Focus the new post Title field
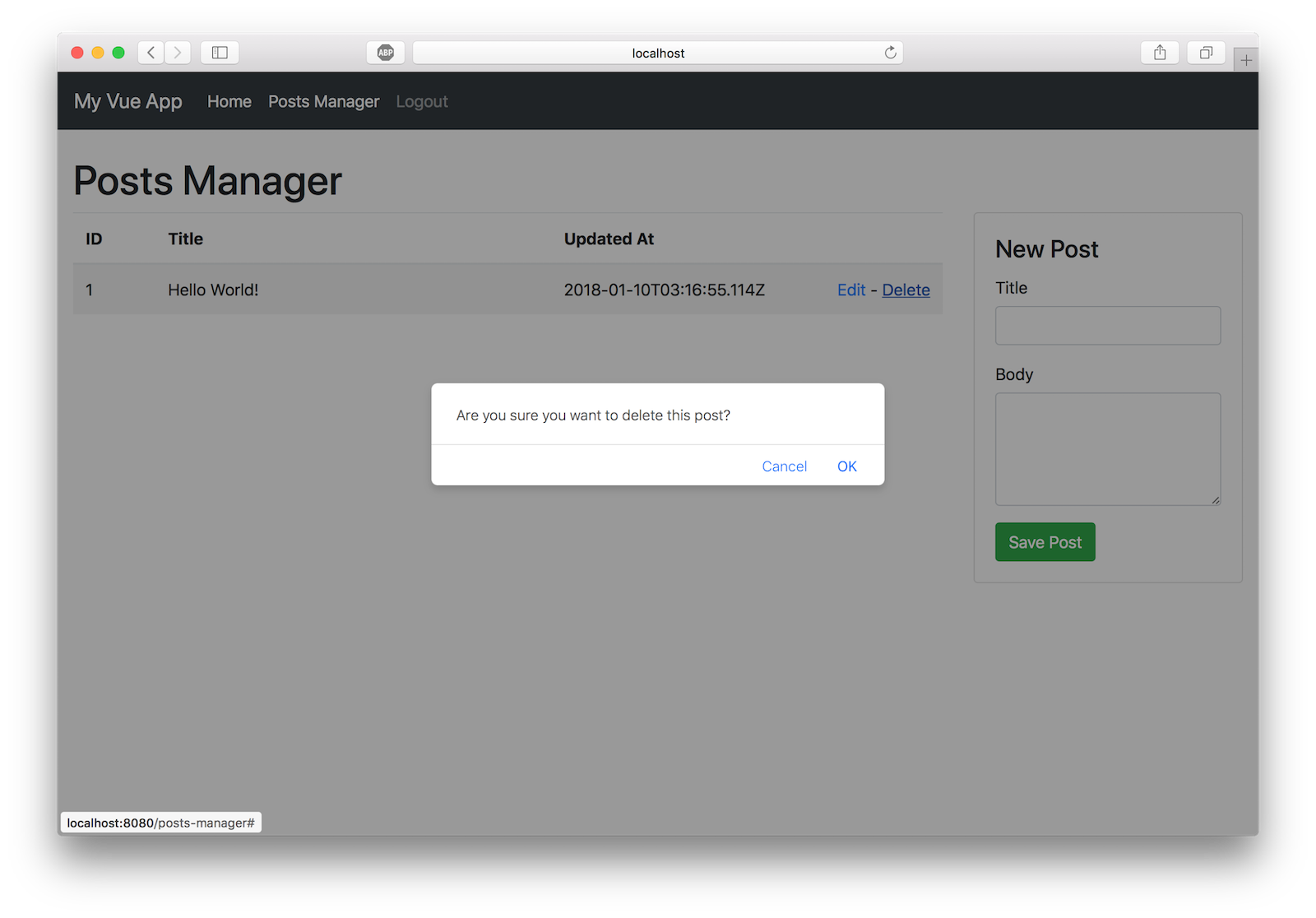This screenshot has height=918, width=1316. click(x=1107, y=326)
